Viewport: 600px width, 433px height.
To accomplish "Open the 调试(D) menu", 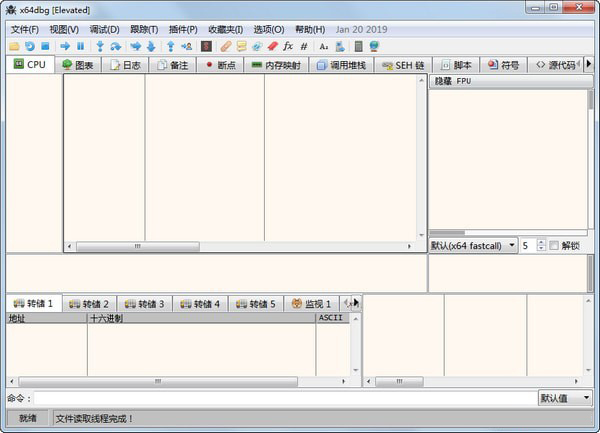I will click(104, 29).
